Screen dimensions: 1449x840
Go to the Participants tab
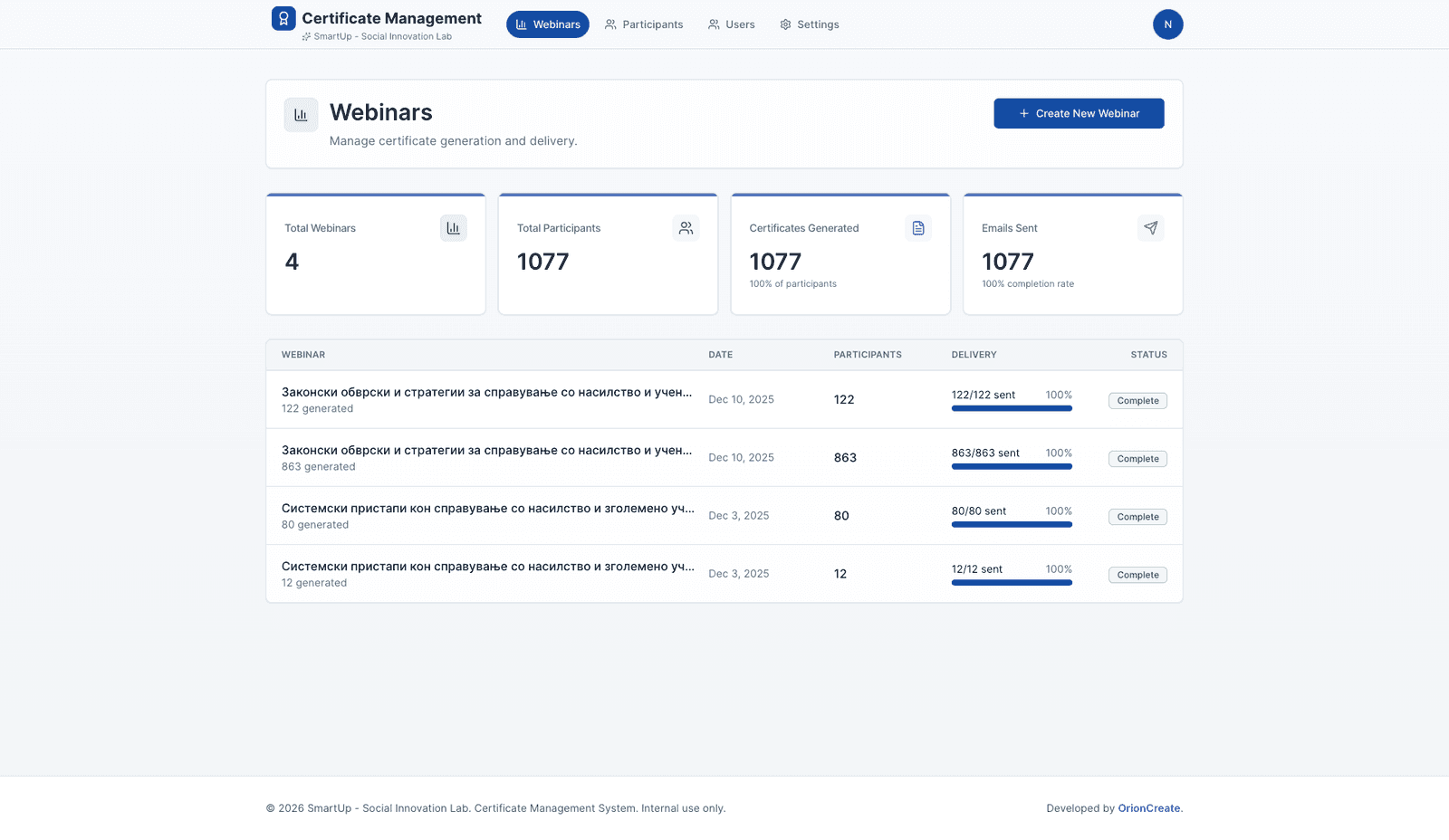coord(644,24)
